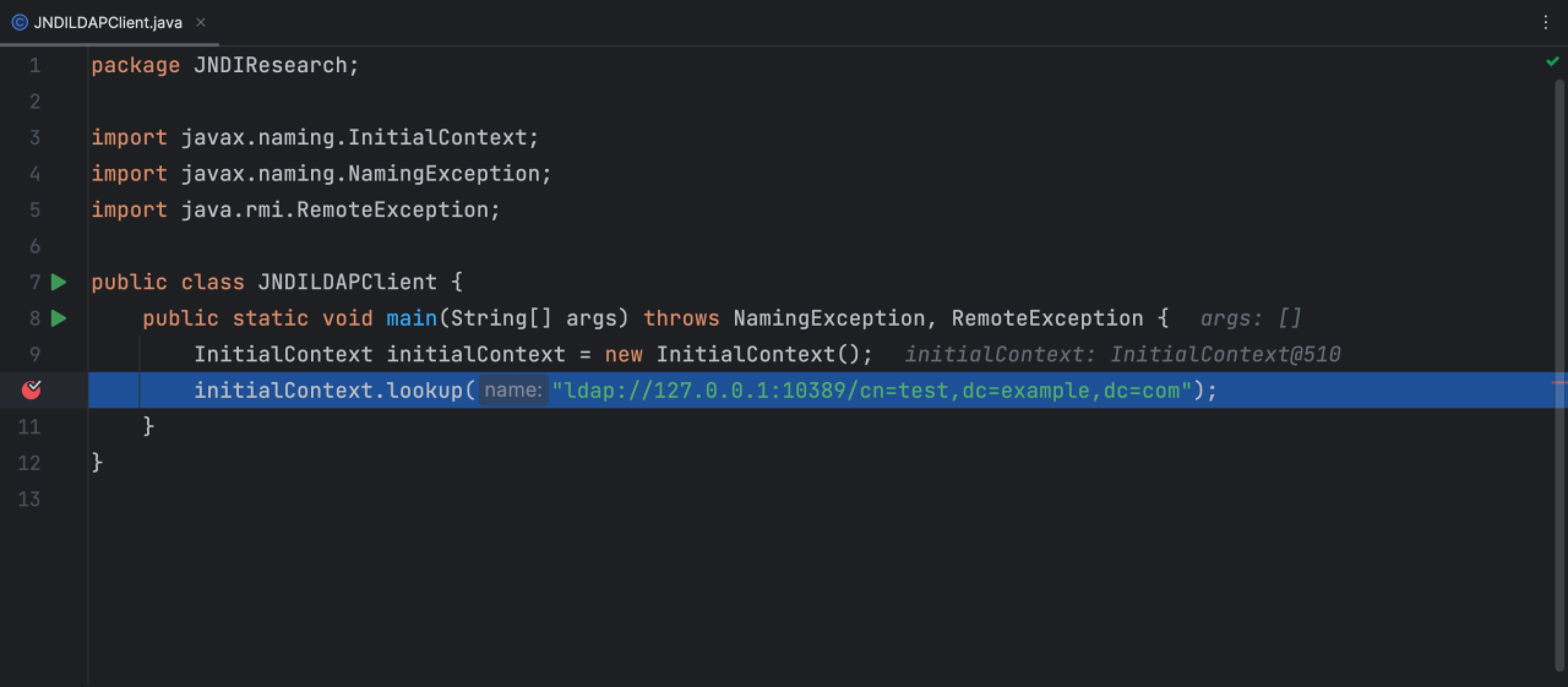Click 'new InitialContext()' constructor call

click(734, 355)
